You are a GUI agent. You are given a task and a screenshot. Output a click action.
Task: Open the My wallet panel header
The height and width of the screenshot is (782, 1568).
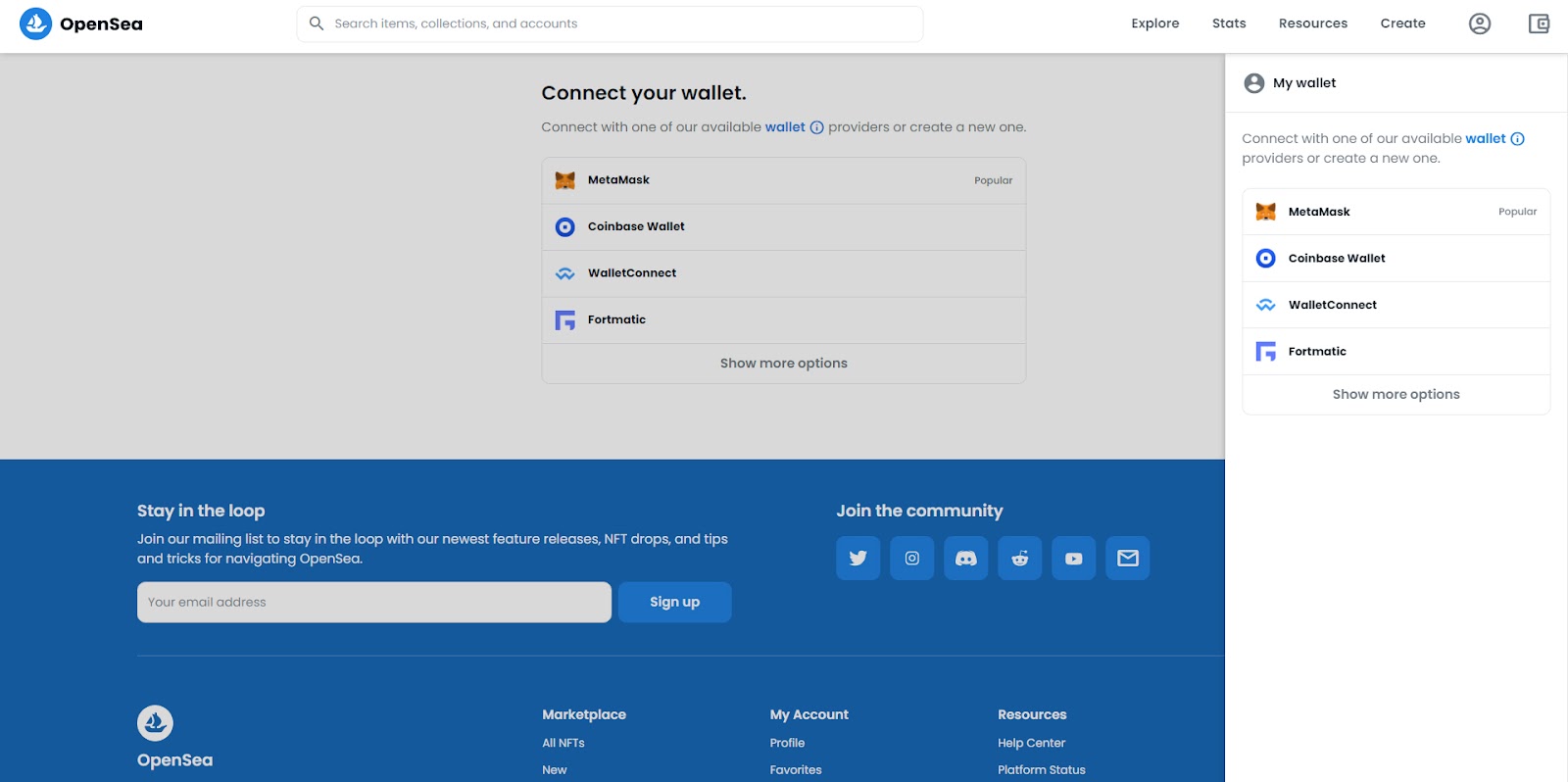[x=1396, y=83]
